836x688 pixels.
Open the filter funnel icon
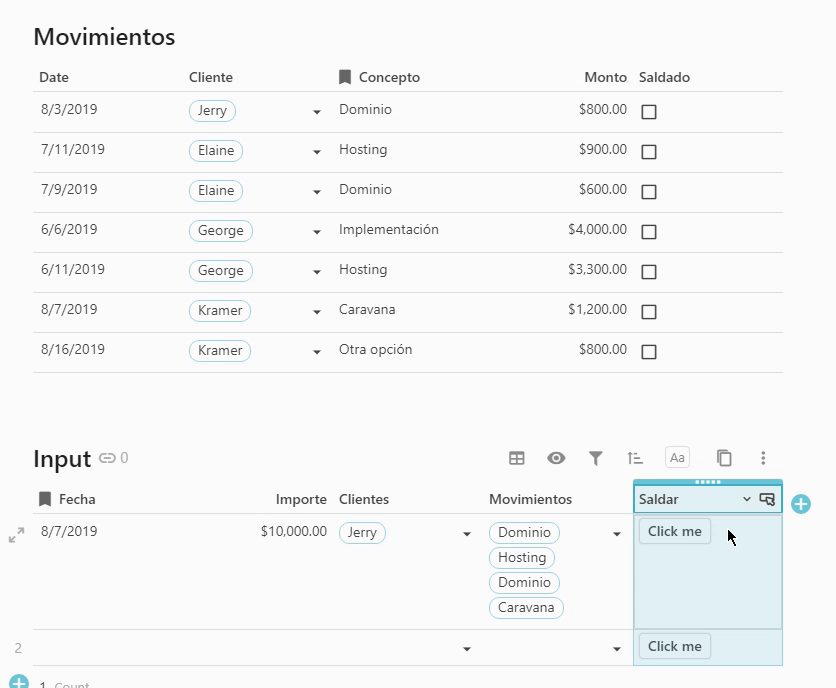(596, 458)
